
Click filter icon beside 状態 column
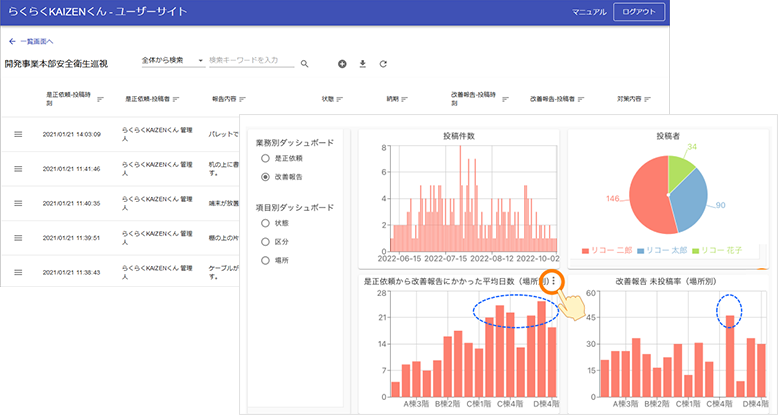pos(340,99)
